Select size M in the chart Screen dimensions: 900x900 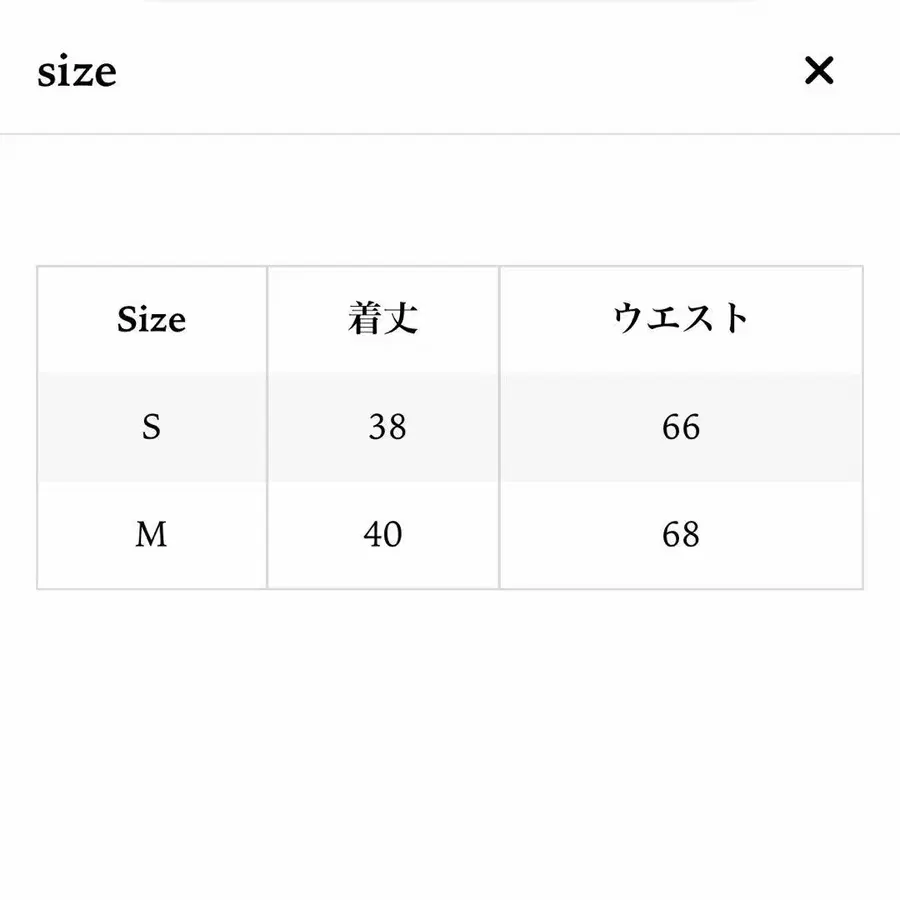point(152,534)
